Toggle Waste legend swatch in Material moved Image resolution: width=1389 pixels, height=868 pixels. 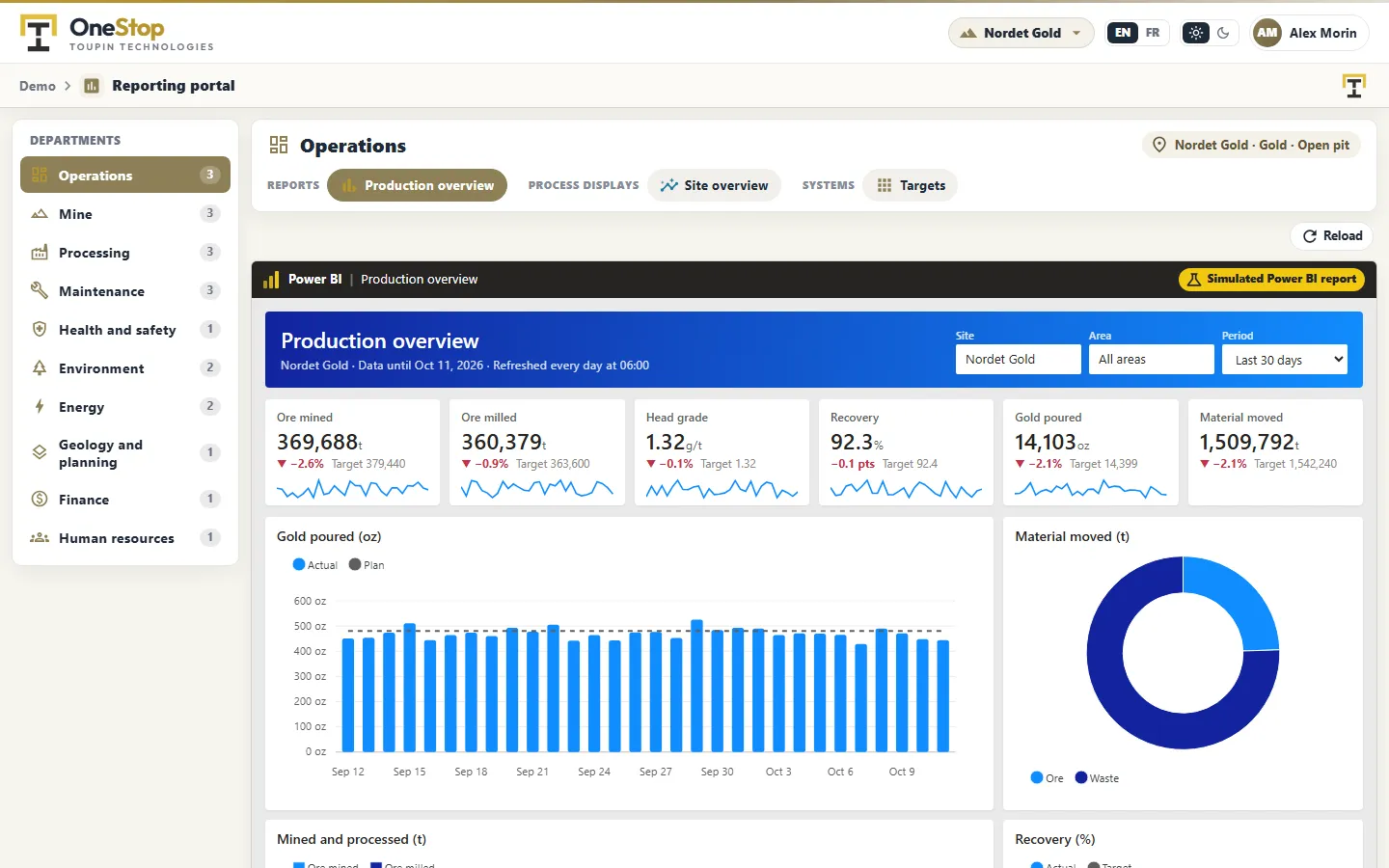1081,777
